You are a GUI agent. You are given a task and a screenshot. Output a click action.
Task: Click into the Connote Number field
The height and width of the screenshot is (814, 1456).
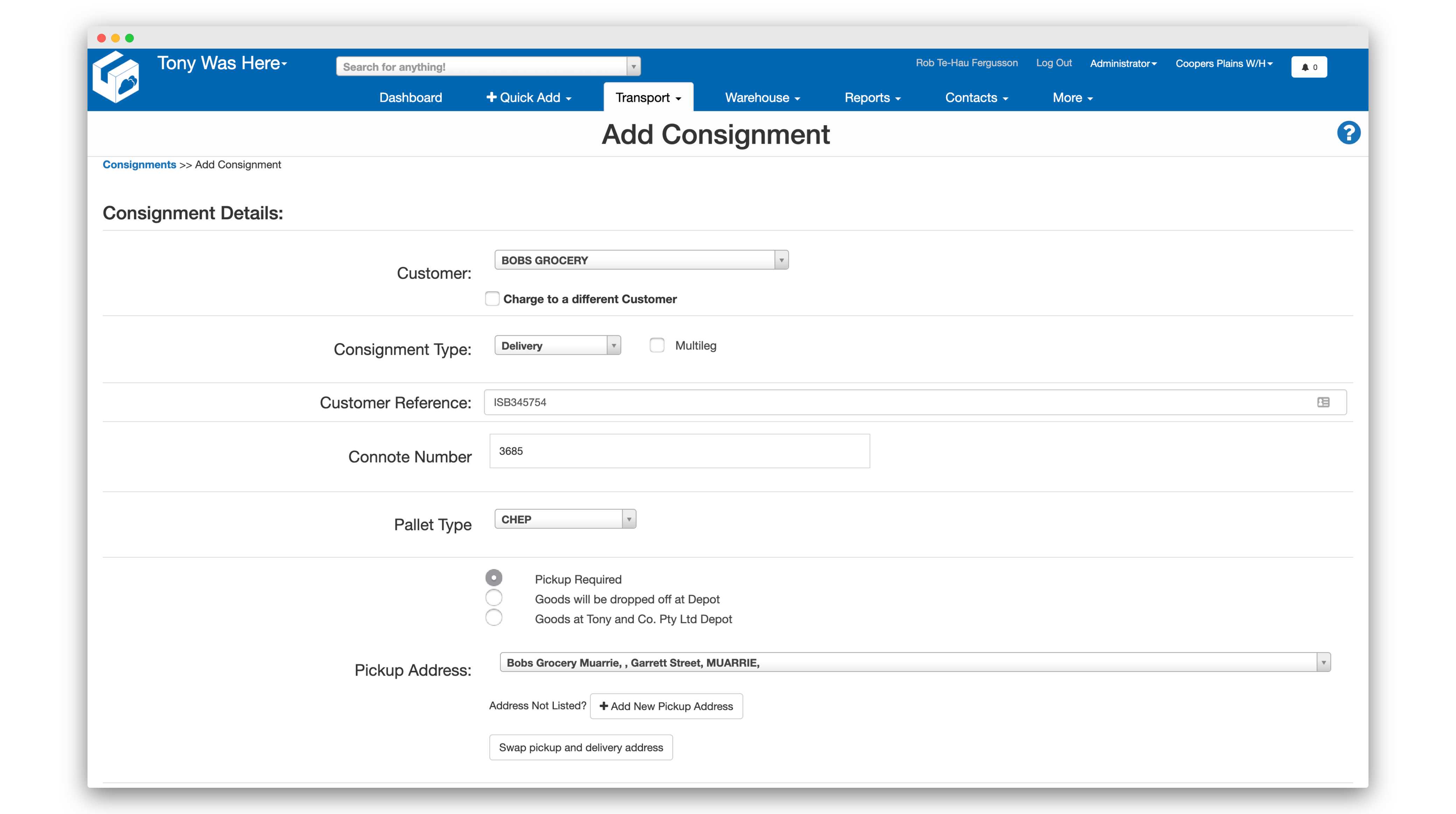pyautogui.click(x=679, y=451)
